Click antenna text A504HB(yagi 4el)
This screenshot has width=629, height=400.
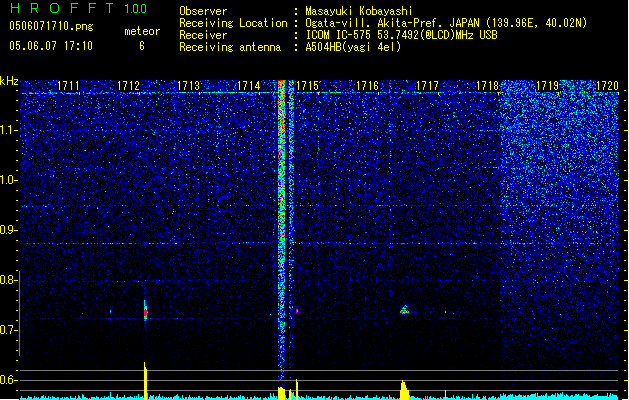pyautogui.click(x=353, y=47)
